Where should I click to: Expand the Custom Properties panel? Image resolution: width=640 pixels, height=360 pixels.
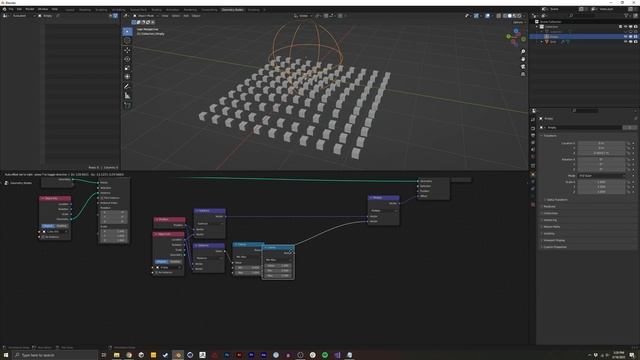(x=555, y=247)
